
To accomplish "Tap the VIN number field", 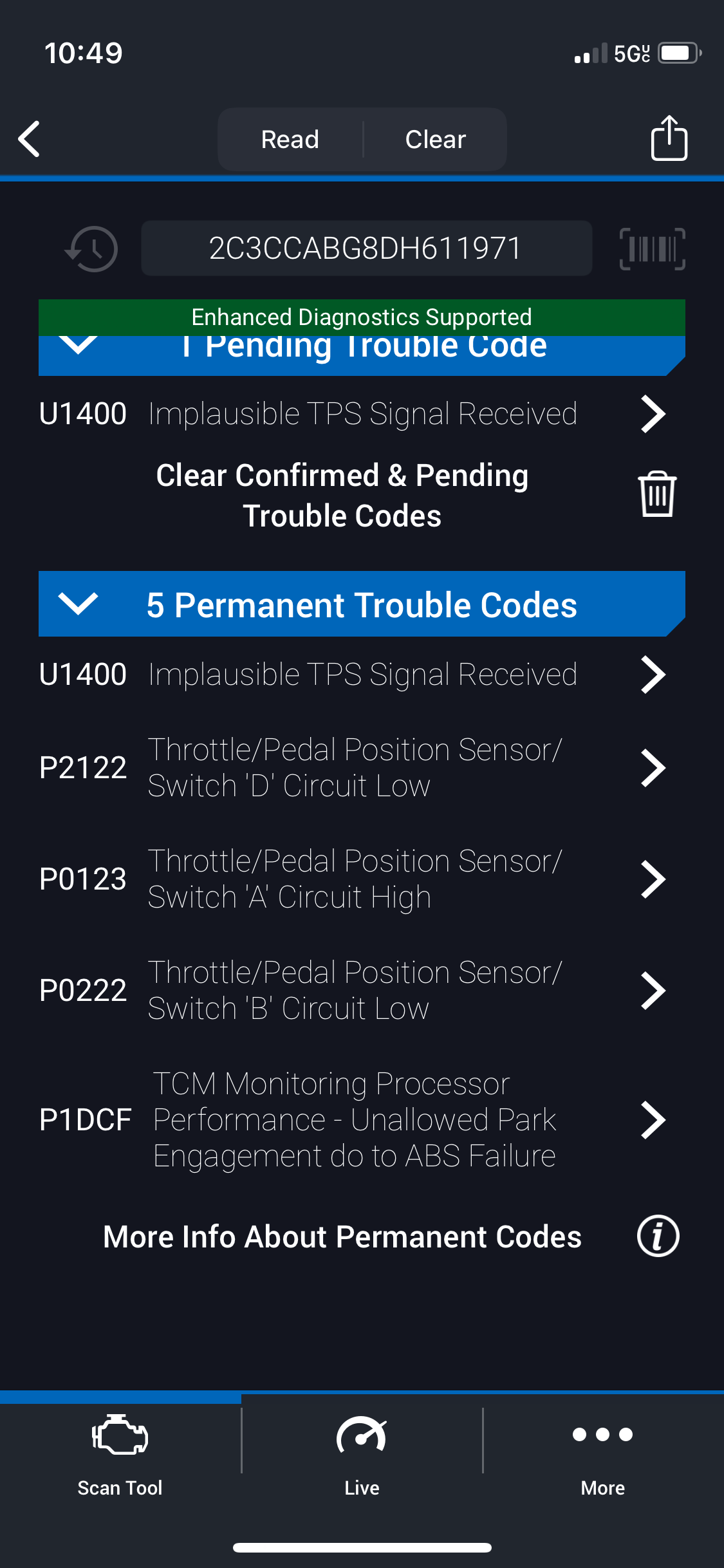I will (x=366, y=248).
